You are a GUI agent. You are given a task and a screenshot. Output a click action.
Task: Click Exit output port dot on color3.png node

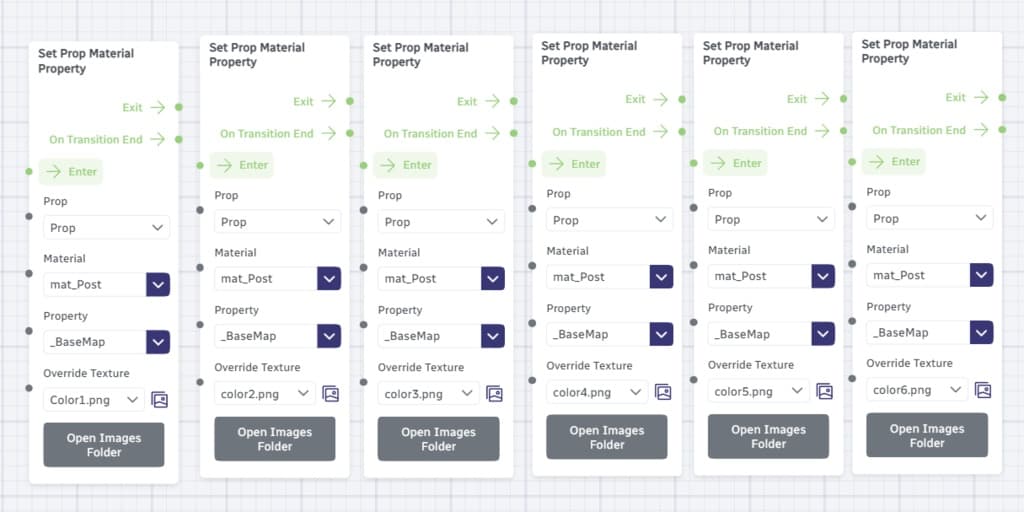pos(514,101)
